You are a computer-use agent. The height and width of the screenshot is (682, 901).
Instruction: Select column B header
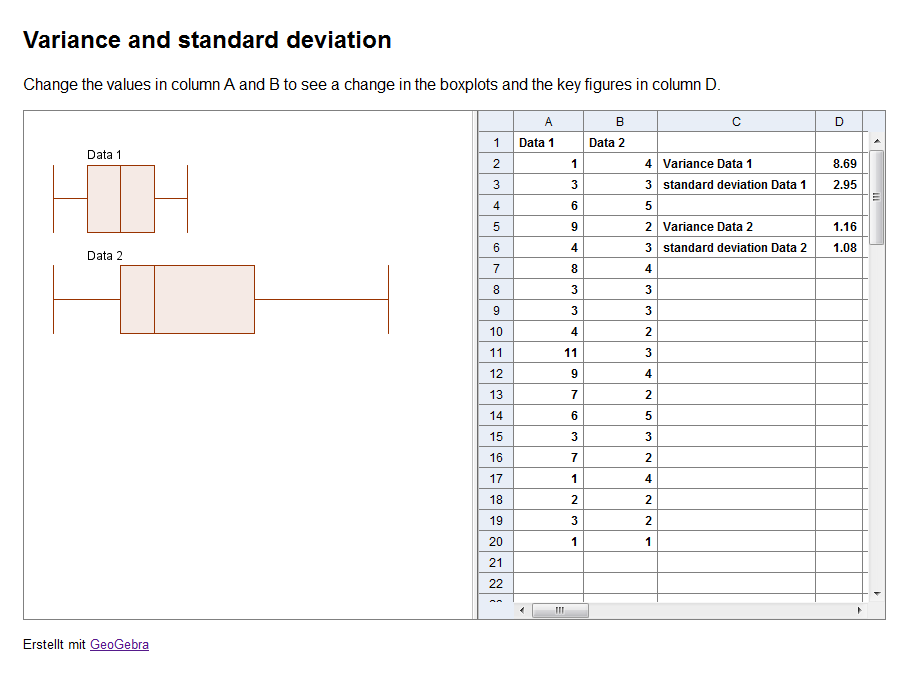coord(620,122)
